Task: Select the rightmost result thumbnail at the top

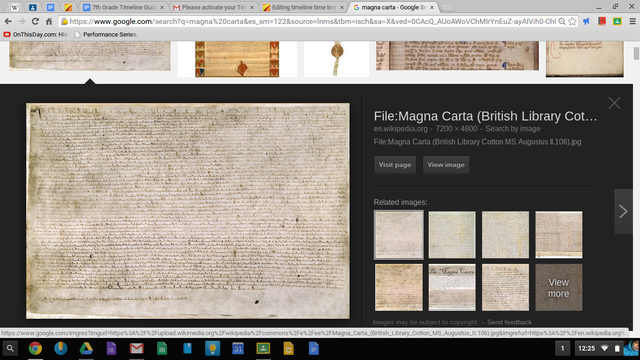Action: coord(584,59)
